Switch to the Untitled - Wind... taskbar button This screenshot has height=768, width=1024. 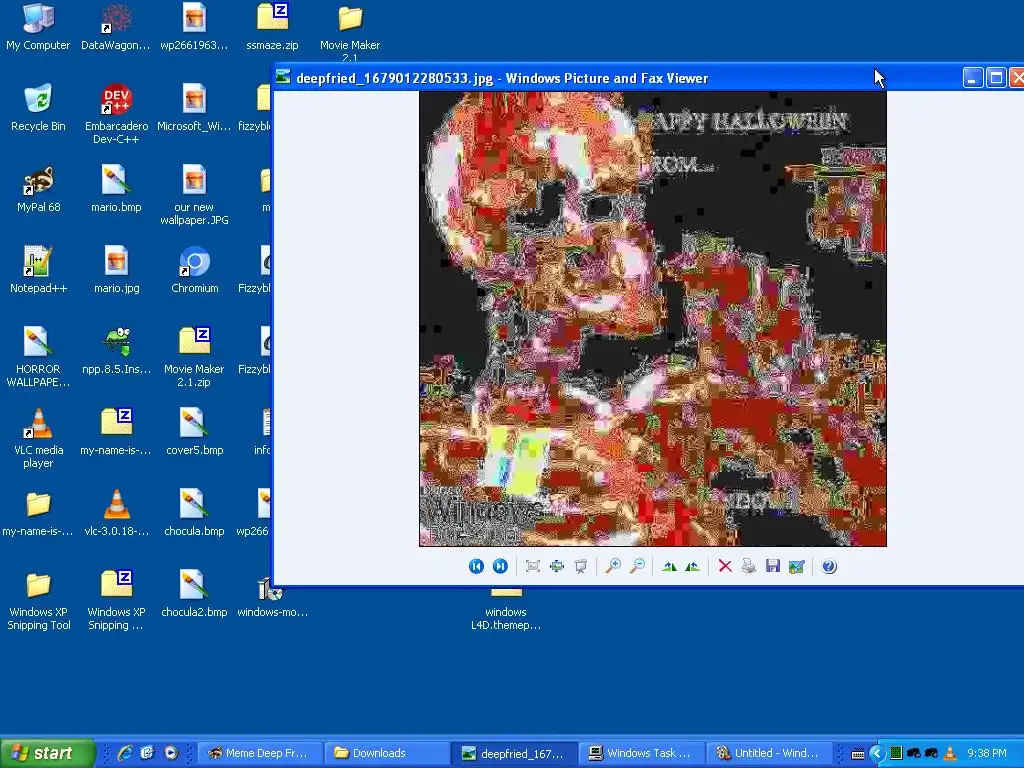coord(768,753)
